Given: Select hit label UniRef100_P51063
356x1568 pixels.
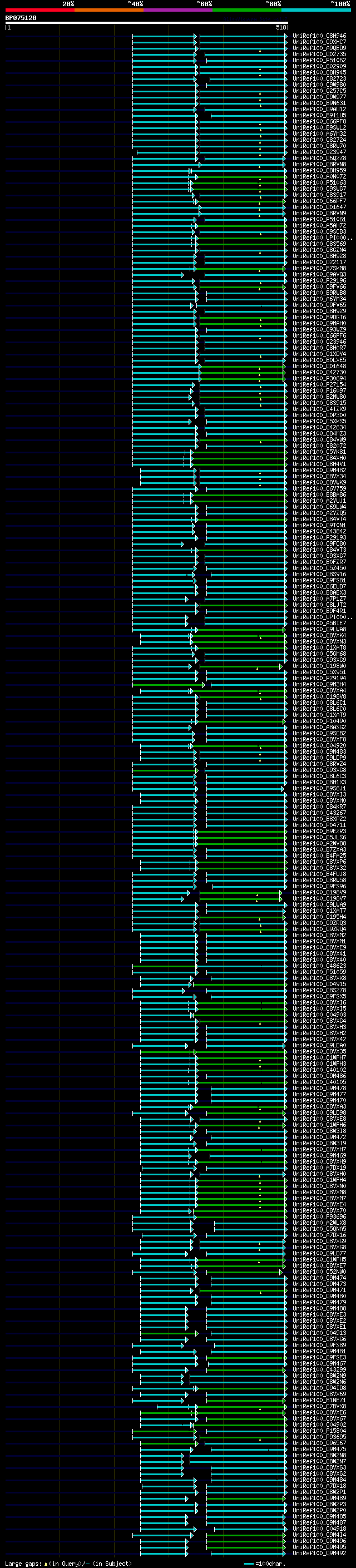Looking at the screenshot, I should (x=319, y=182).
